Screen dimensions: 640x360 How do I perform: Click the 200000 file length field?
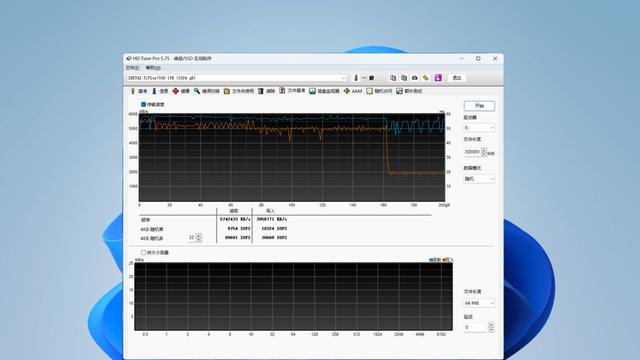coord(472,152)
